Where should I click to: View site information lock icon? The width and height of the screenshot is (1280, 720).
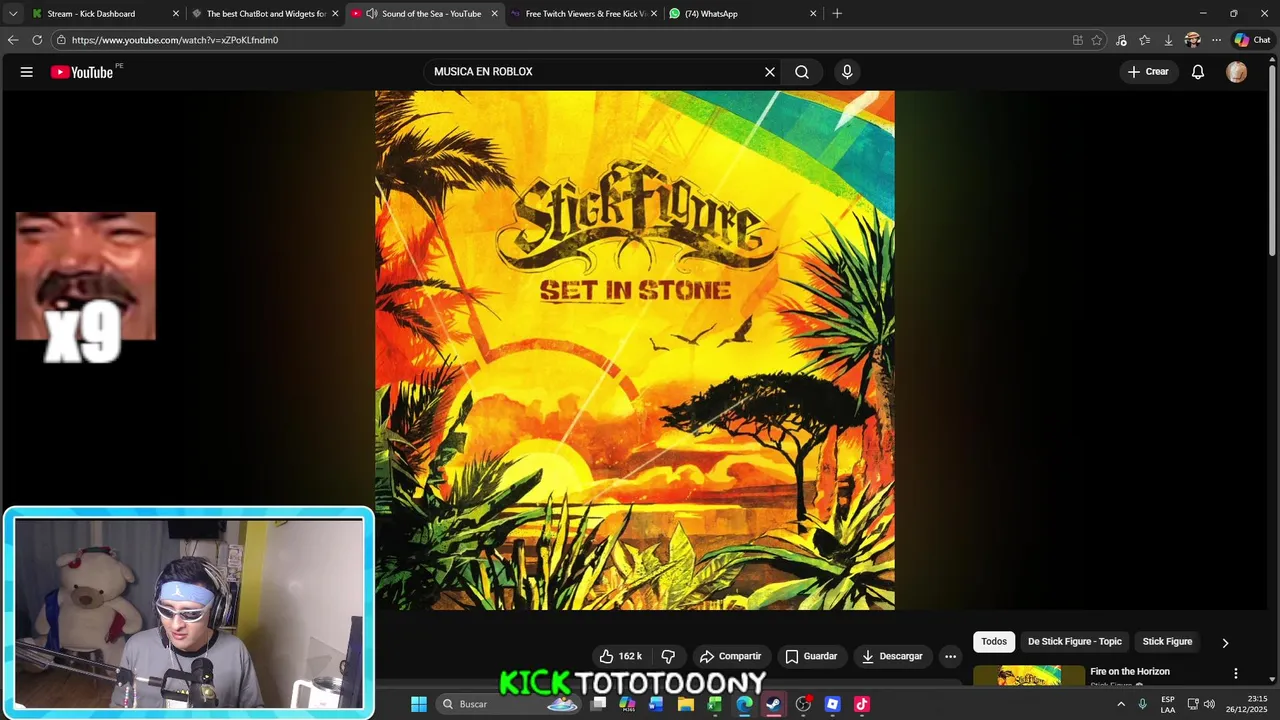[61, 40]
